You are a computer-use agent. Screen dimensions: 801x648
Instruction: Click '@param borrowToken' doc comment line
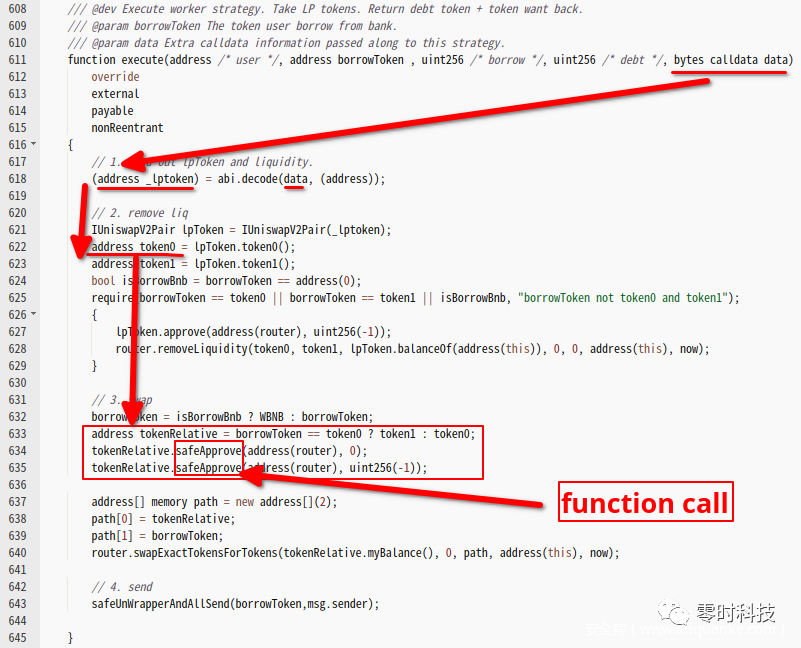pos(232,26)
